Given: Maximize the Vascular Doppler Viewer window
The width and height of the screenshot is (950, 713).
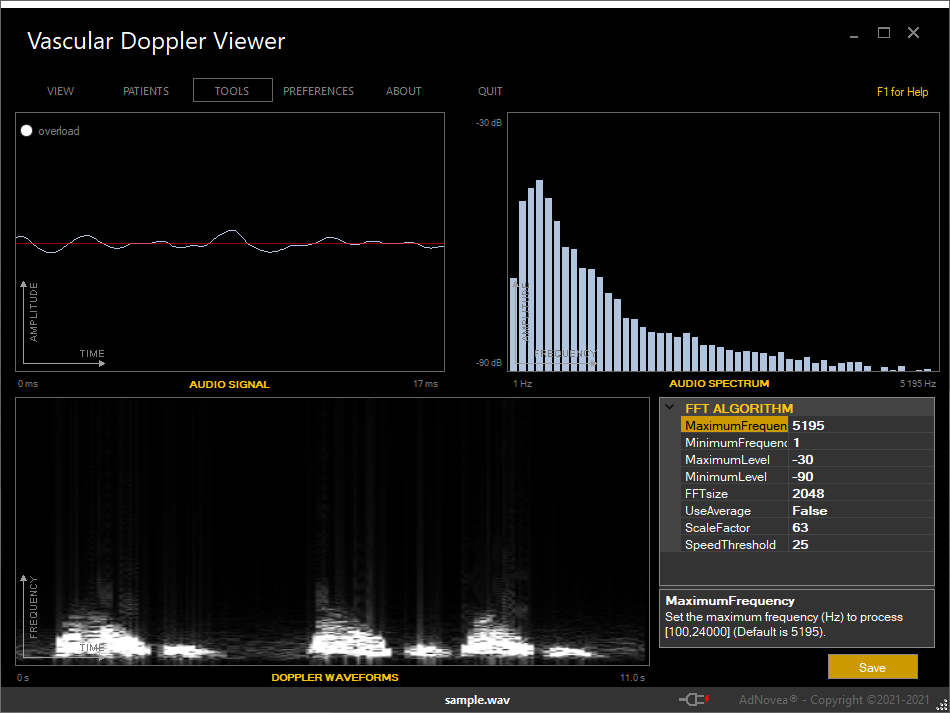Looking at the screenshot, I should [884, 33].
